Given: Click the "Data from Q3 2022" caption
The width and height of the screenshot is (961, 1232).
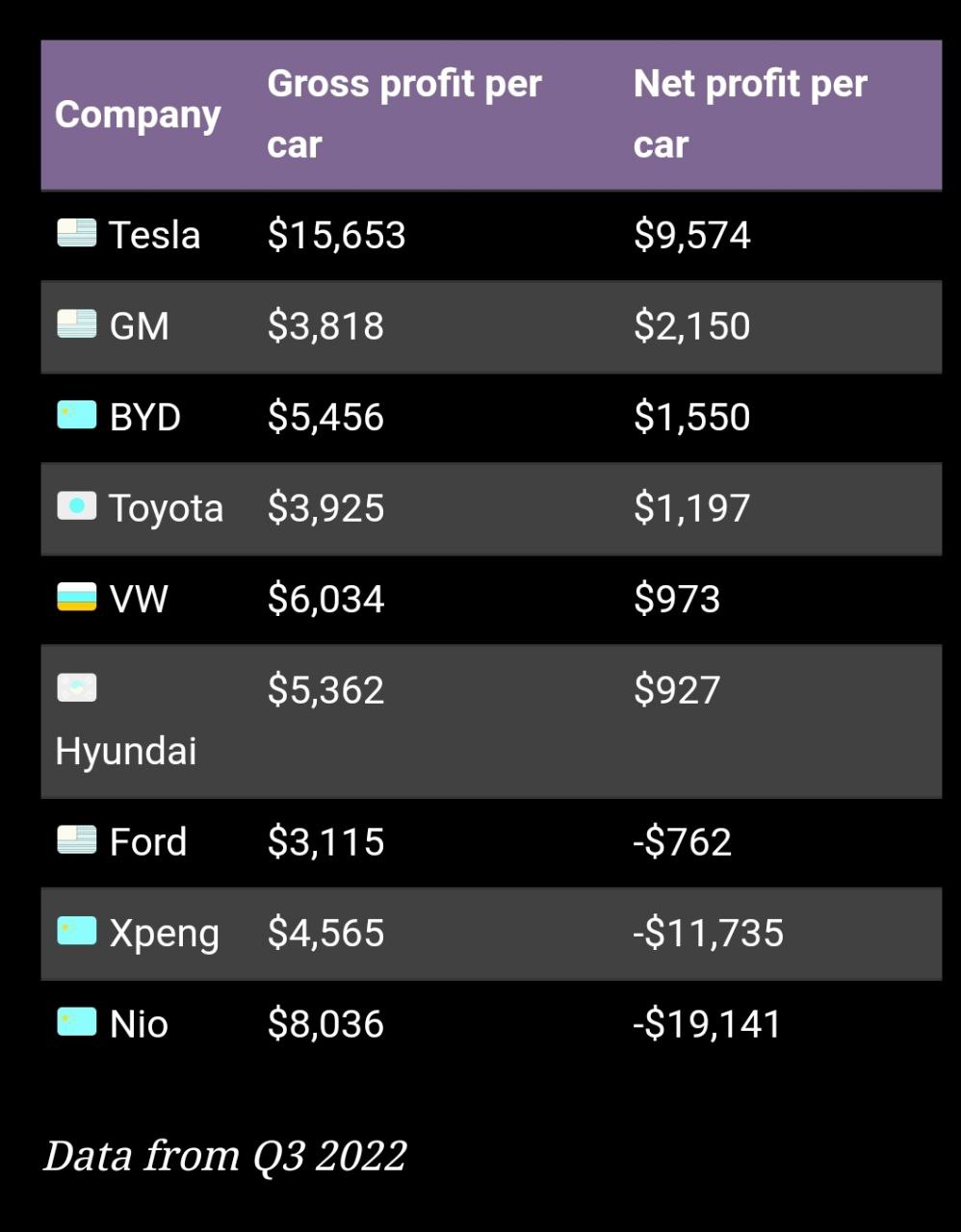Looking at the screenshot, I should [225, 1155].
